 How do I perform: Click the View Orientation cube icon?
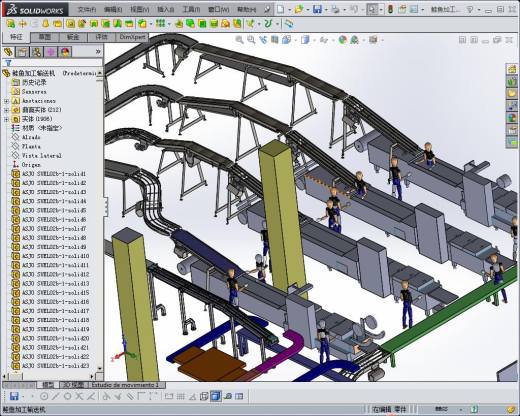(286, 40)
